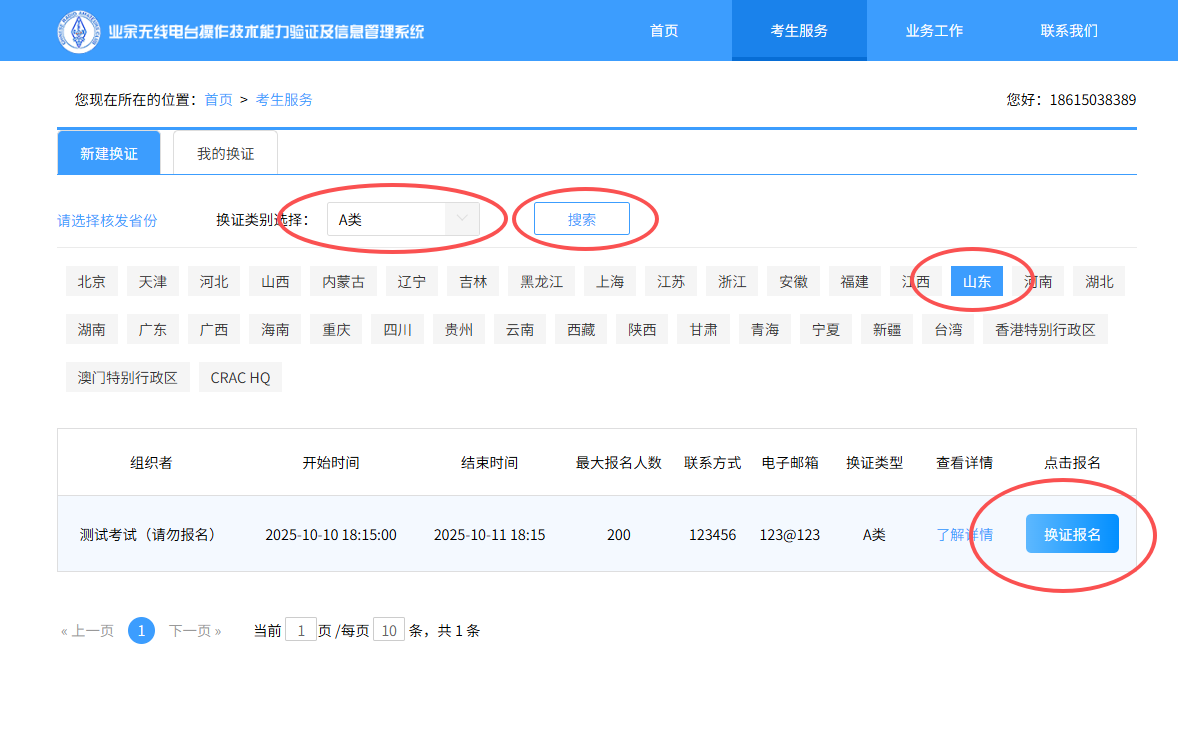Image resolution: width=1178 pixels, height=752 pixels.
Task: Select 考生服务 in the navigation bar
Action: [x=799, y=30]
